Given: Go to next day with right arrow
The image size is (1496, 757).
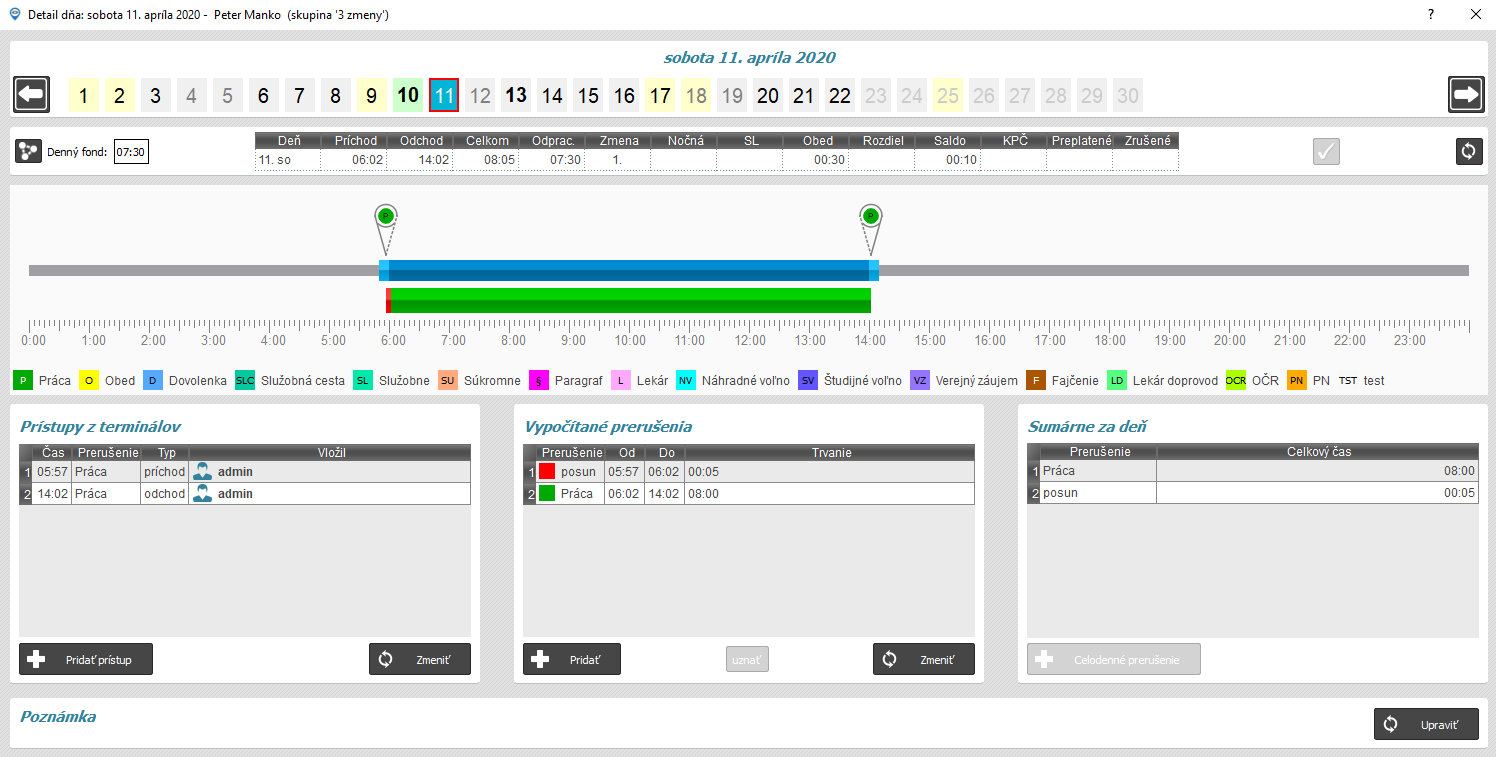Looking at the screenshot, I should click(1466, 95).
